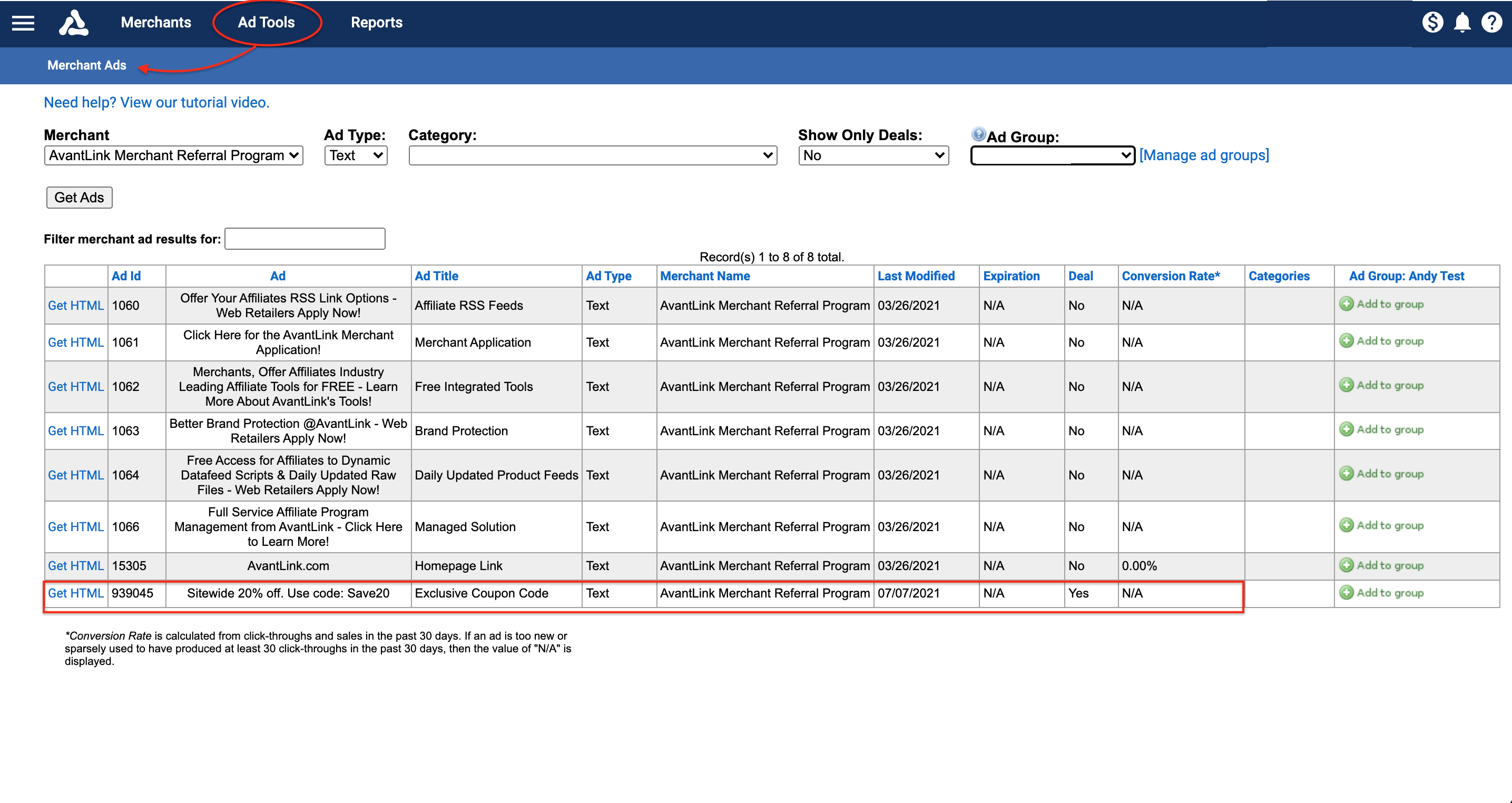This screenshot has height=803, width=1512.
Task: Click the 0.00% conversion rate value
Action: (1138, 566)
